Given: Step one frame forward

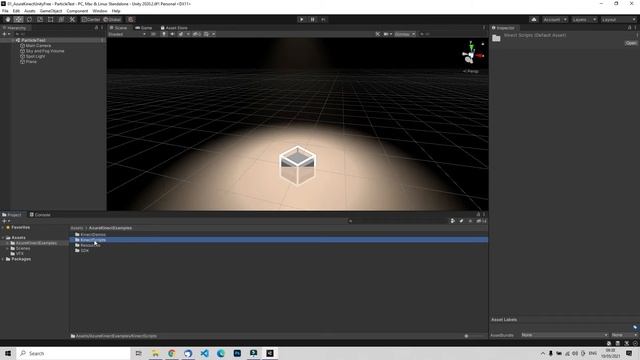Looking at the screenshot, I should tap(323, 20).
